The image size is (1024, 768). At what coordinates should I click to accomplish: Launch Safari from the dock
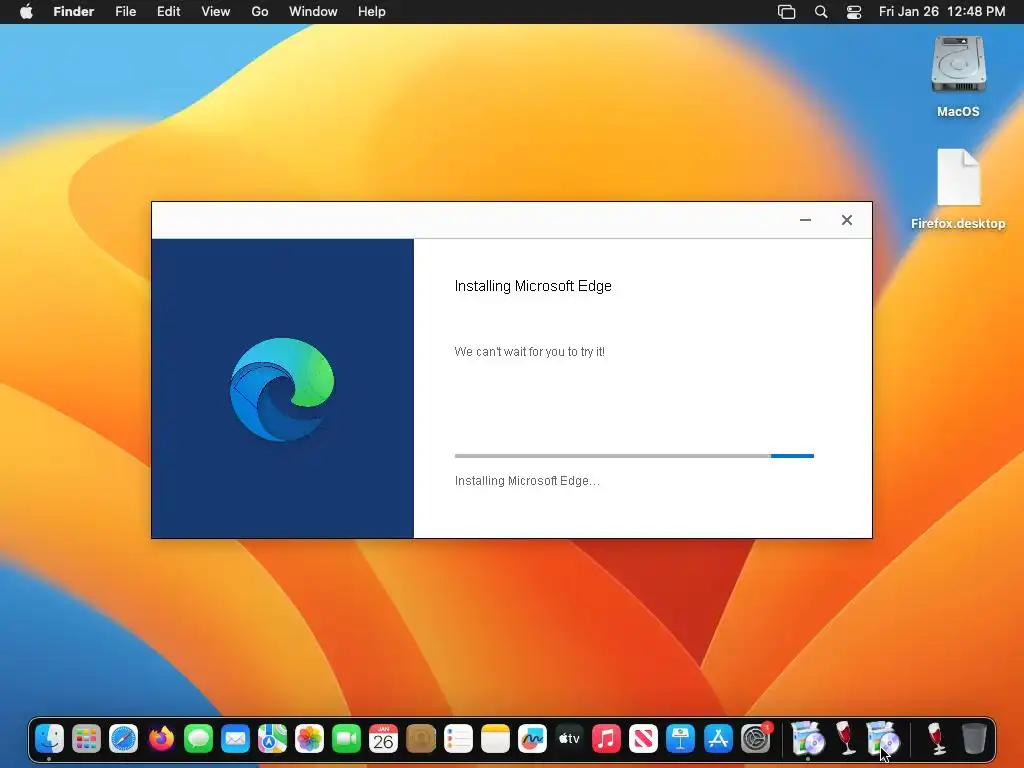tap(123, 739)
